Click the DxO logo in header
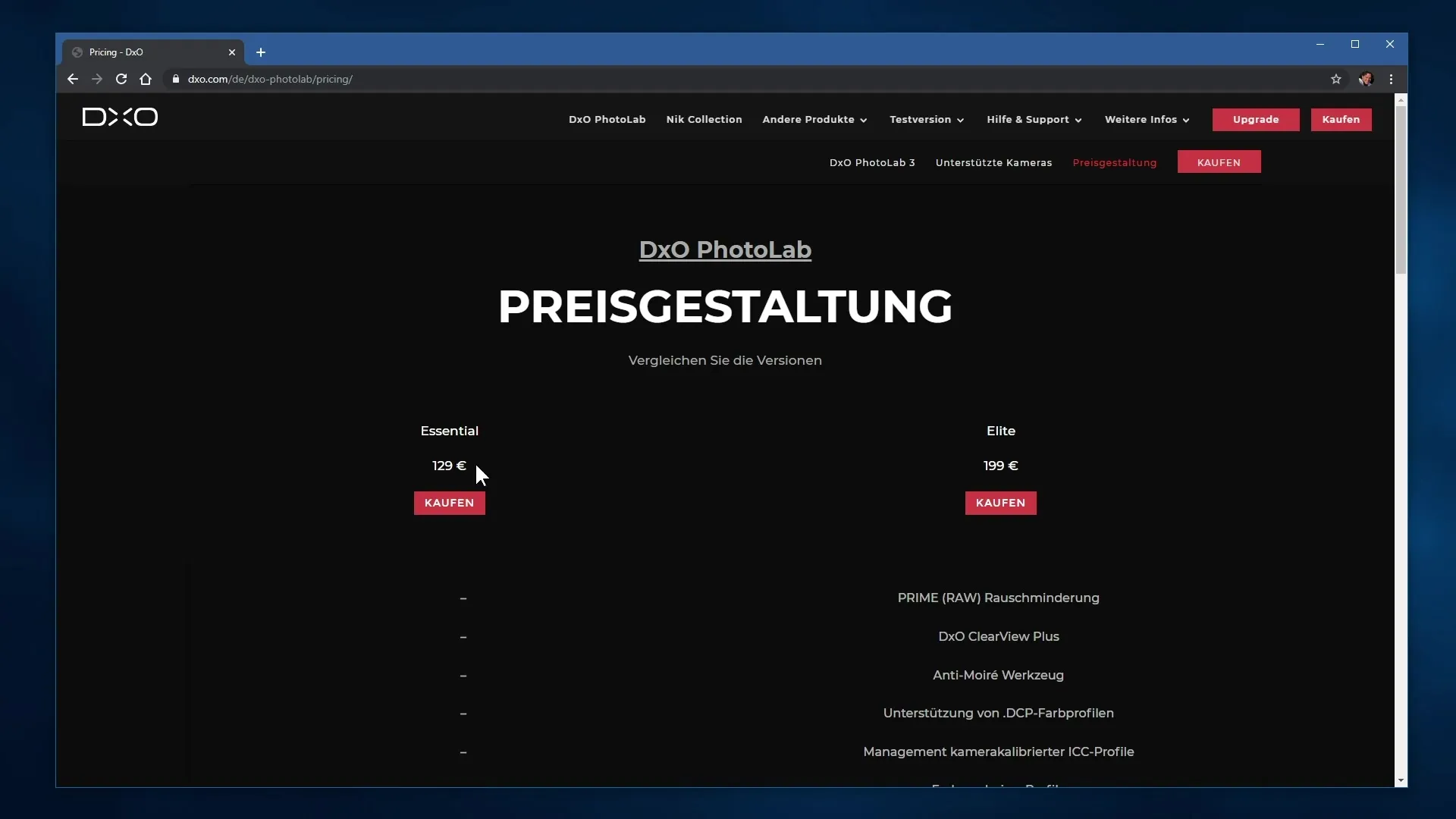This screenshot has width=1456, height=819. pos(120,117)
